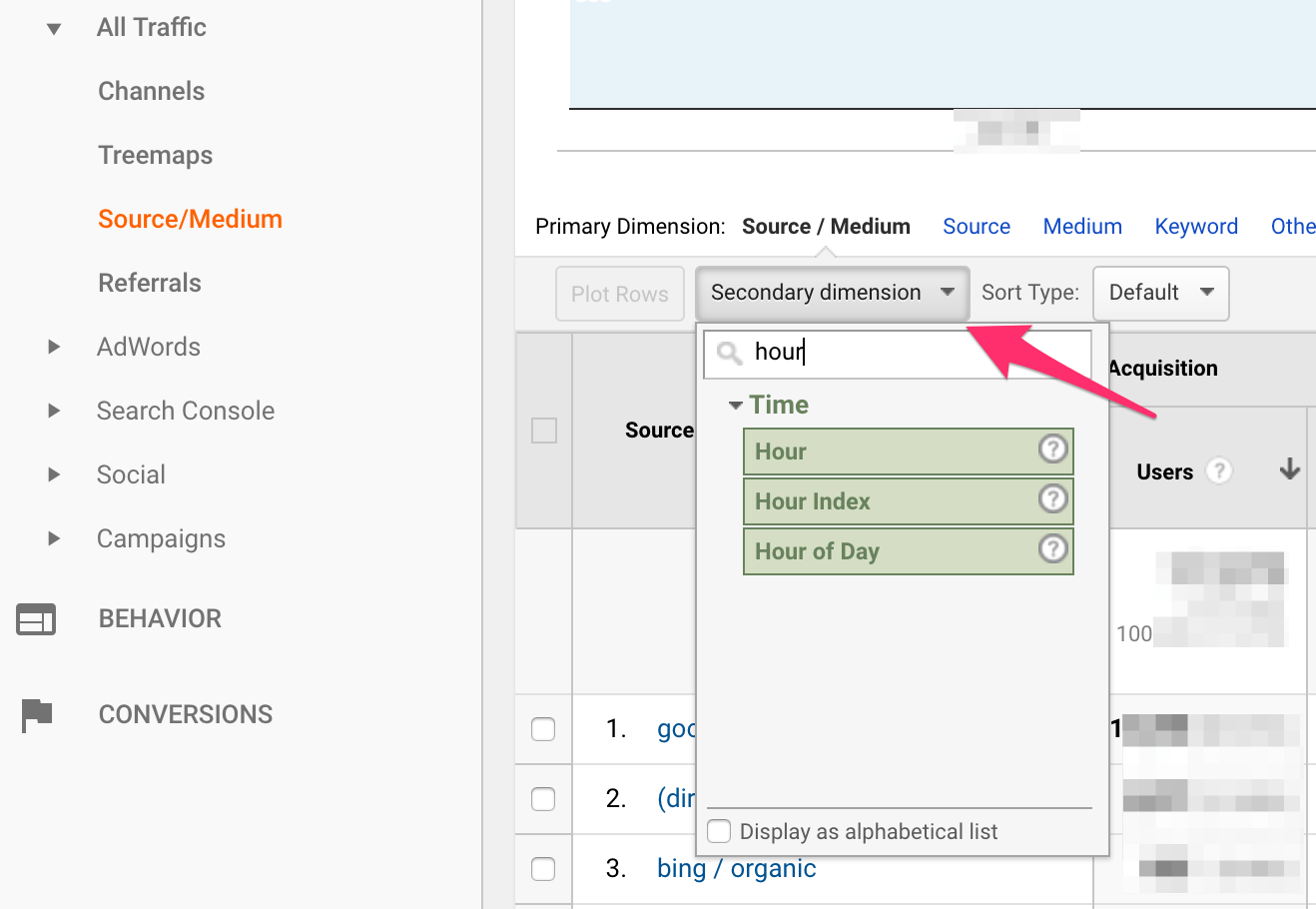Enable Display as alphabetical list
1316x909 pixels.
pyautogui.click(x=719, y=831)
